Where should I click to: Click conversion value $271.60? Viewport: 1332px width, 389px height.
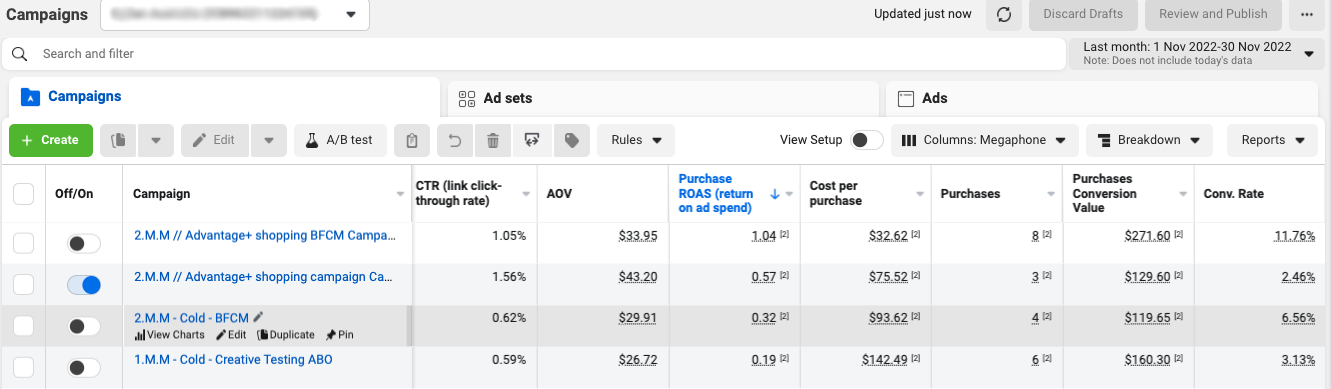(x=1146, y=236)
